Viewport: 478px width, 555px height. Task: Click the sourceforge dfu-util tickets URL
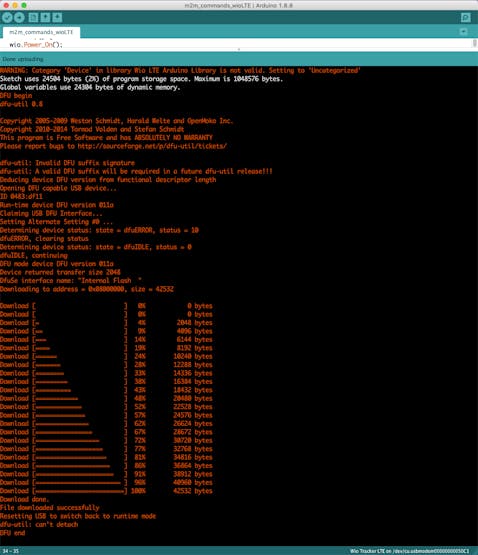click(152, 146)
